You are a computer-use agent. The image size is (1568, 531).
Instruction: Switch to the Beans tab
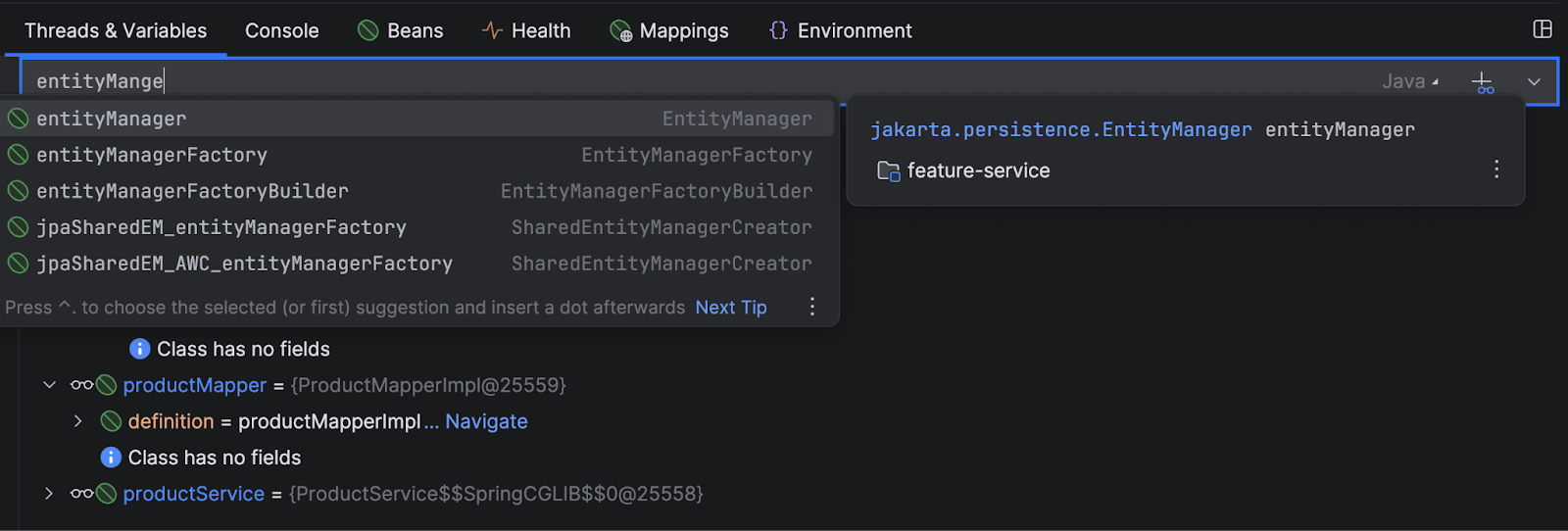(x=400, y=30)
